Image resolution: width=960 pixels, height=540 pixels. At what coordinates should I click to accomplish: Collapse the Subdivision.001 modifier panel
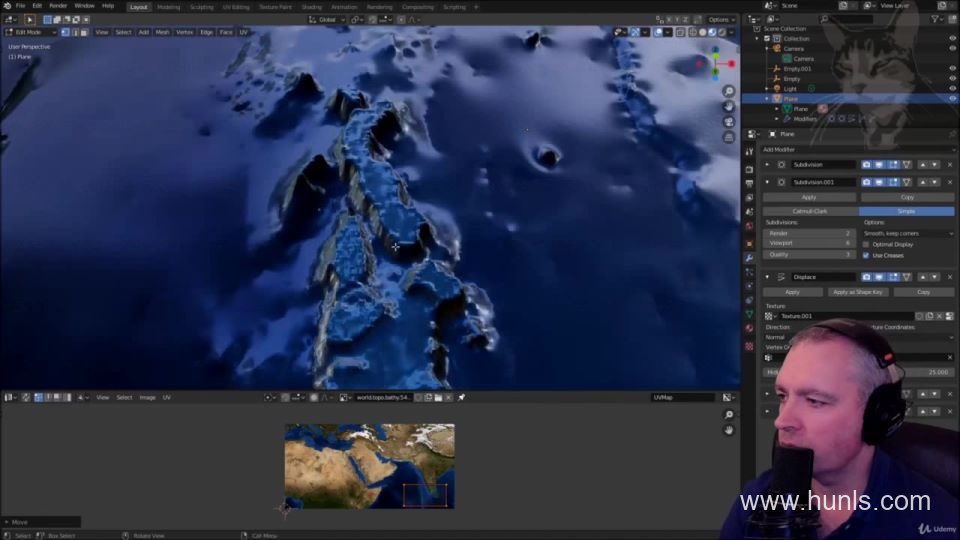pyautogui.click(x=767, y=182)
